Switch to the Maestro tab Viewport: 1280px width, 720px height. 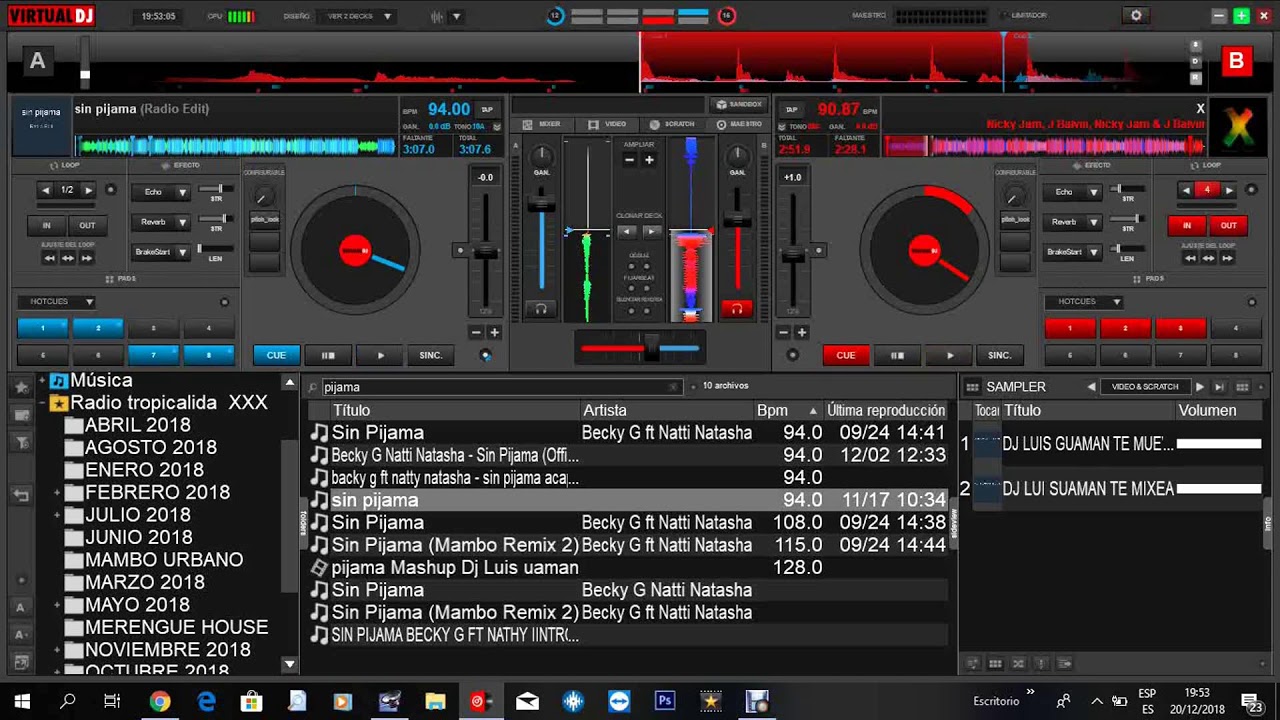739,124
